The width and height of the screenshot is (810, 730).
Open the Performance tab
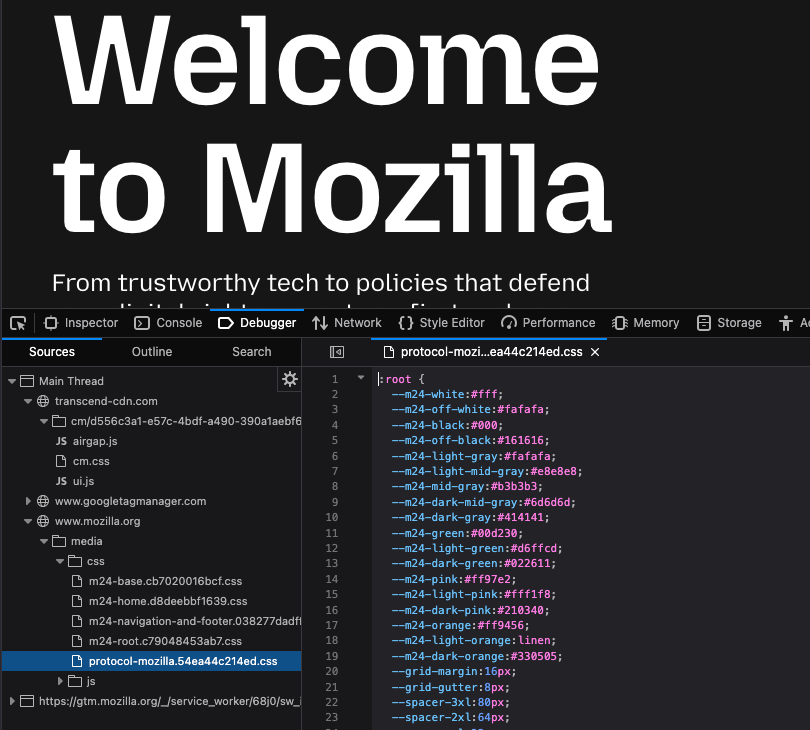[548, 323]
